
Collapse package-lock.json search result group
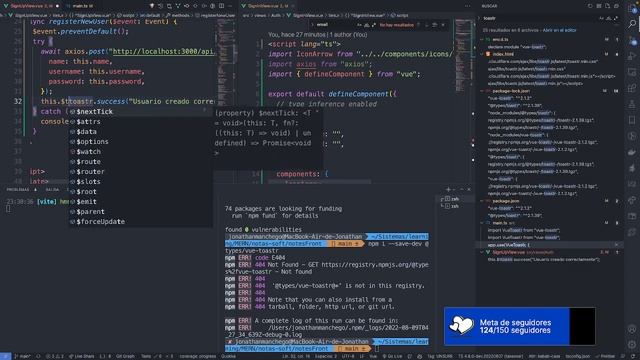(482, 91)
